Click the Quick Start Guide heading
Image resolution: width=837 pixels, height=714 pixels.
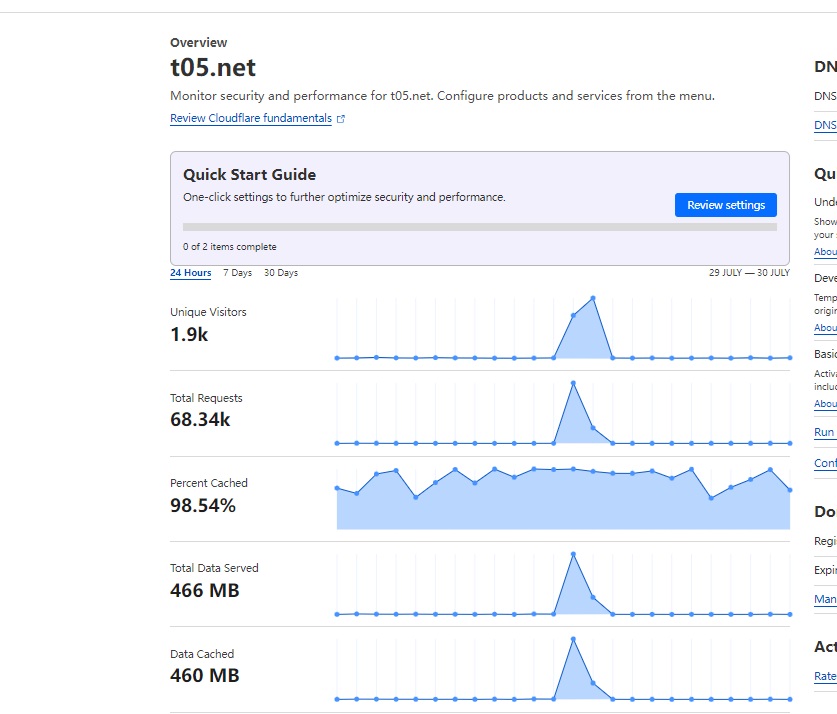click(249, 174)
